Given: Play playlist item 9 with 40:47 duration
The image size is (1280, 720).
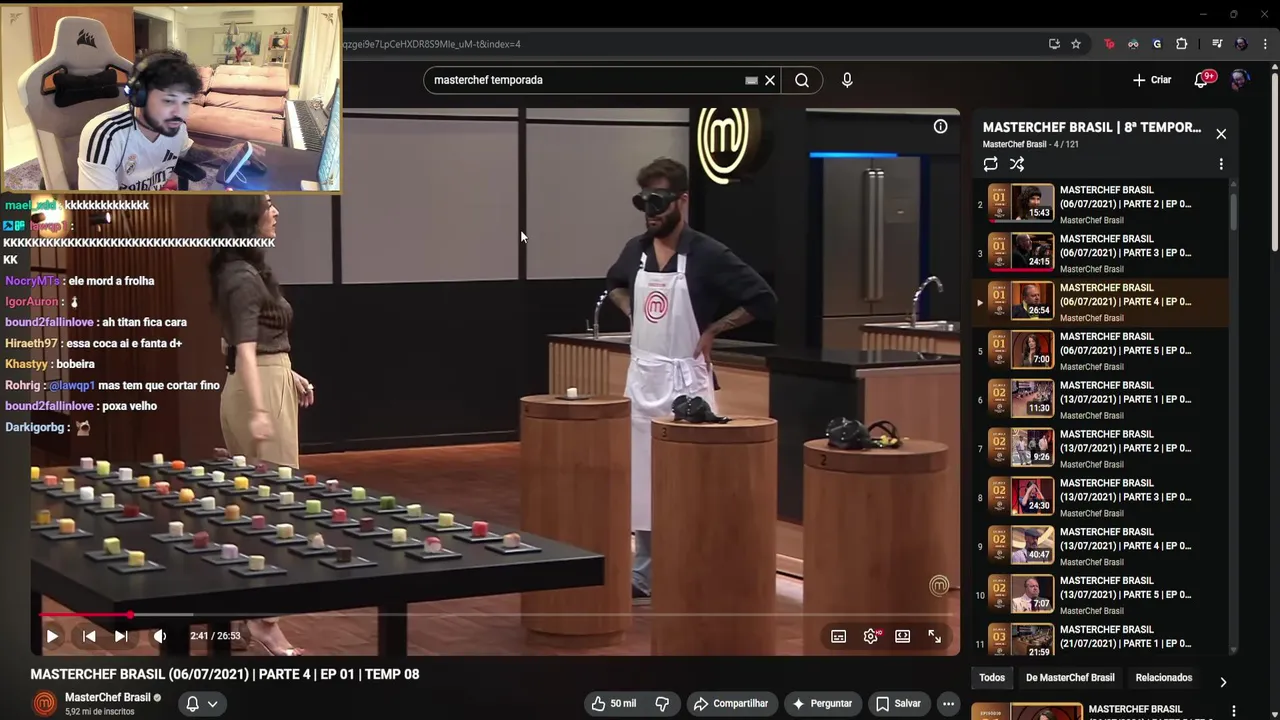Looking at the screenshot, I should tap(1100, 547).
